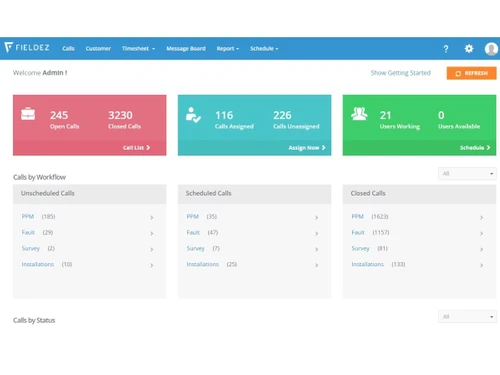This screenshot has width=500, height=375.
Task: Click the Scheduled Calls panel header
Action: pos(255,194)
